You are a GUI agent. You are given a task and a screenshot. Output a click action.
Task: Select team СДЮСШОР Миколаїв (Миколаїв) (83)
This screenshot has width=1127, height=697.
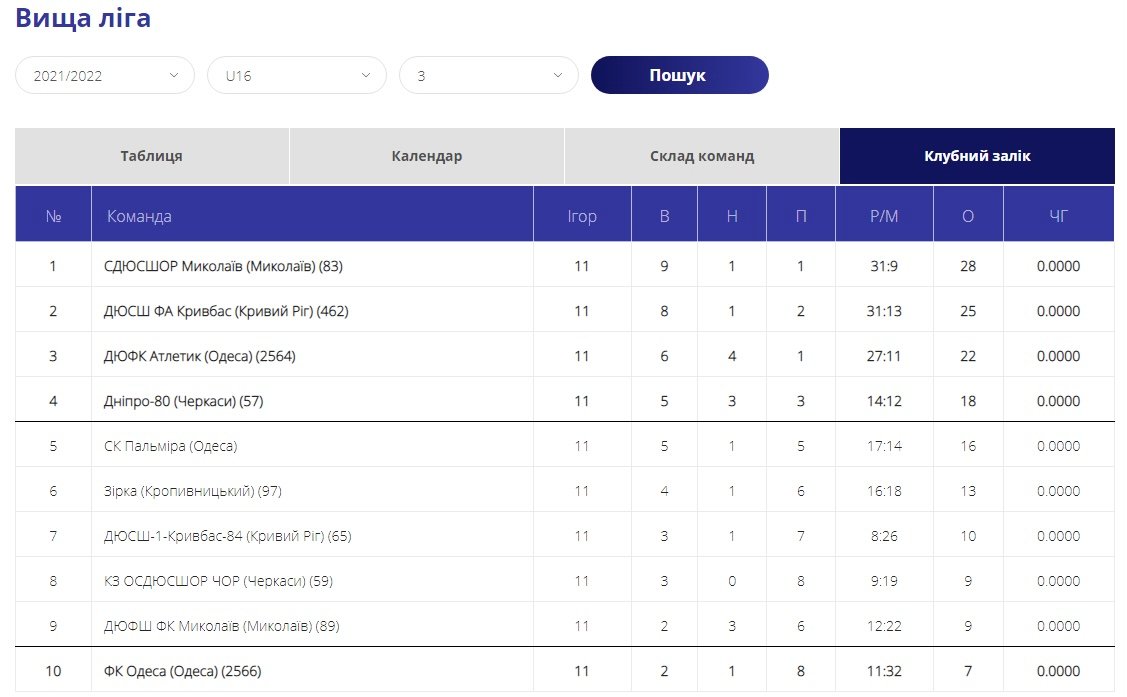(224, 267)
